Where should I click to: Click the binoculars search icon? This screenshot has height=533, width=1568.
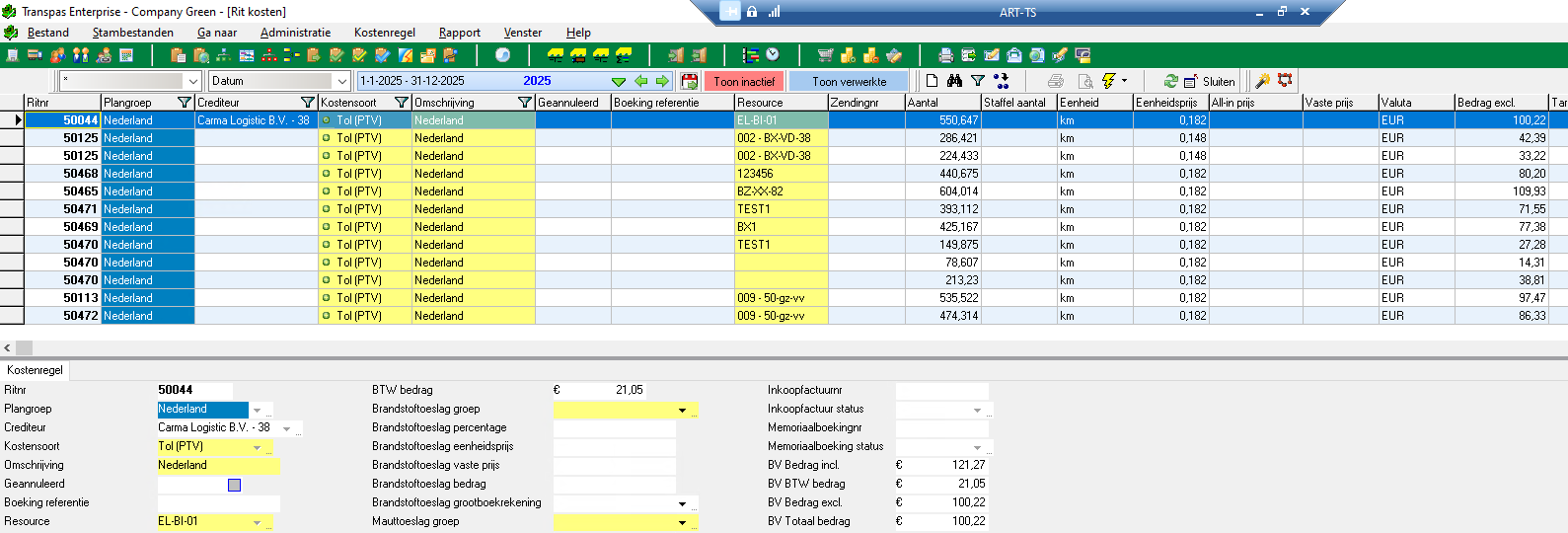[954, 81]
